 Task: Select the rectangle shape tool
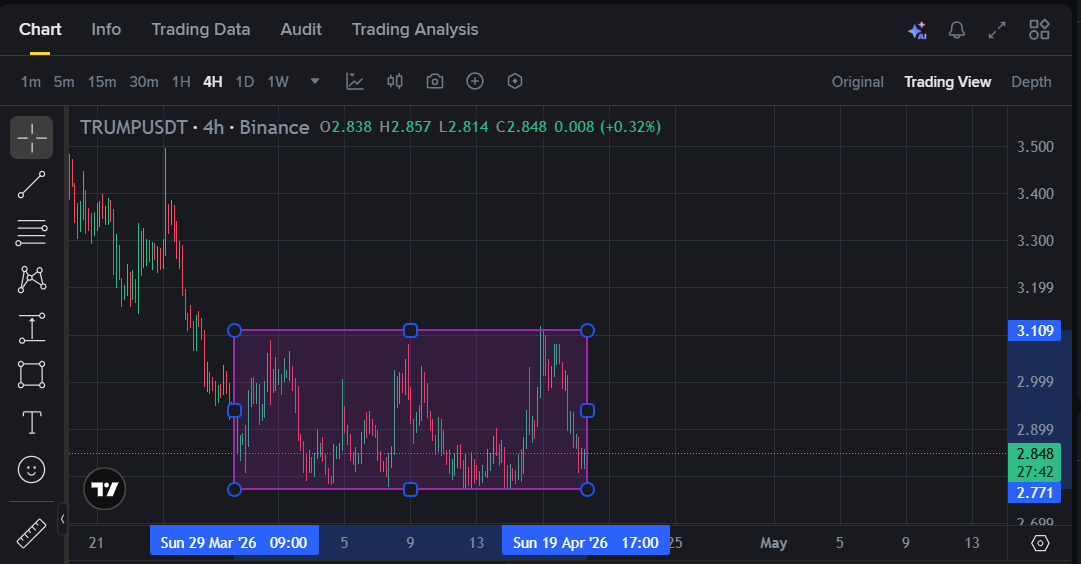pos(32,374)
